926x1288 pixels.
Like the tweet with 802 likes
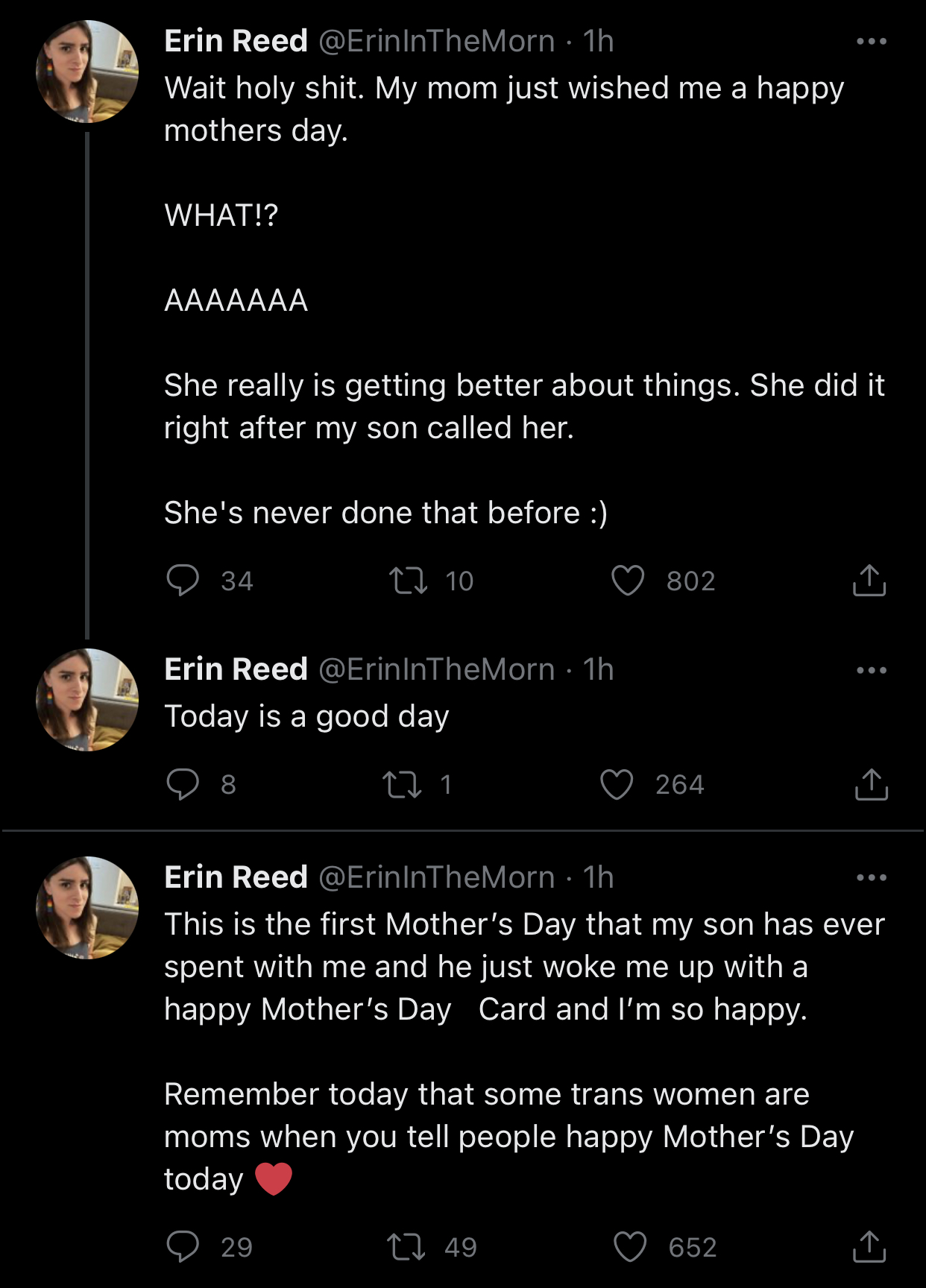[628, 581]
